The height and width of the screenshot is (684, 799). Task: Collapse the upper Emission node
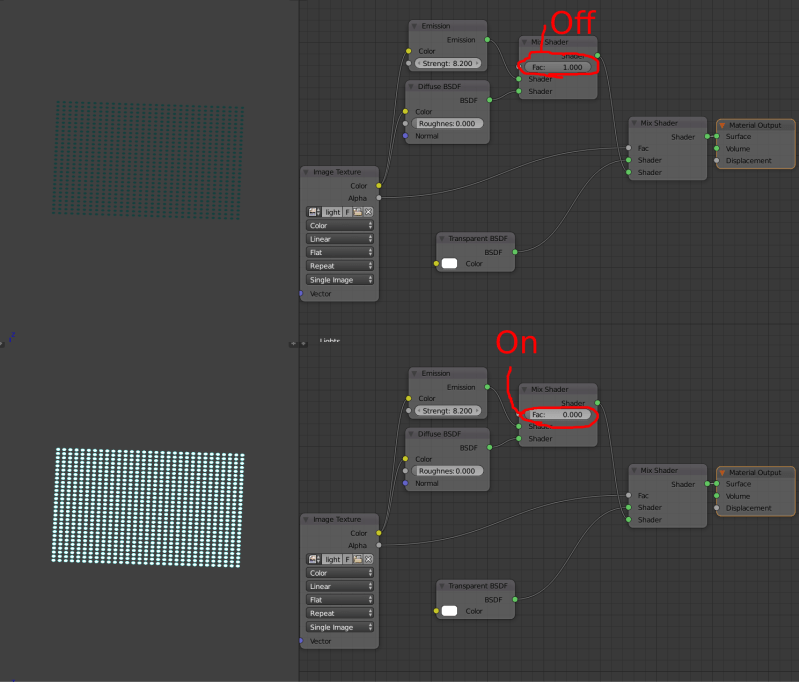415,26
